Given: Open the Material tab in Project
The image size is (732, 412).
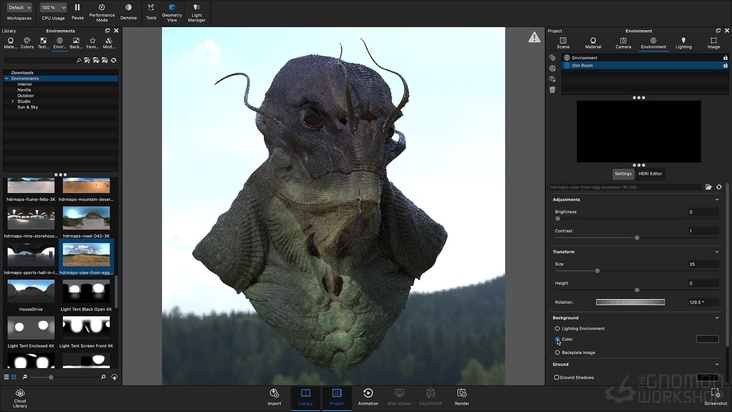Looking at the screenshot, I should (593, 43).
